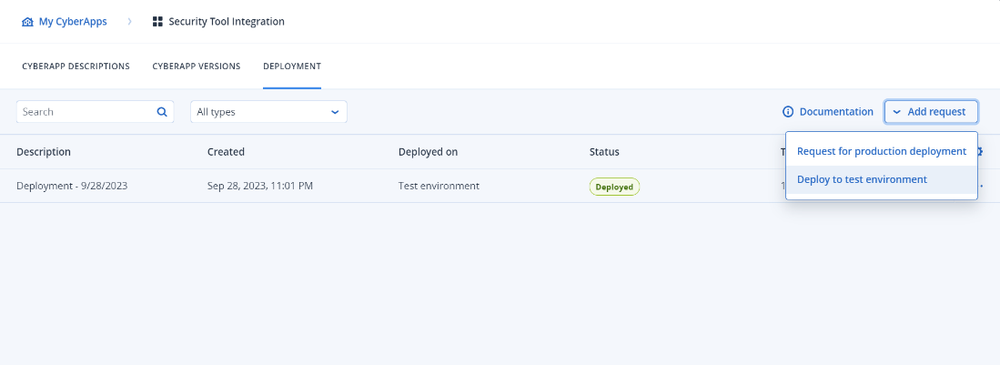Image resolution: width=1000 pixels, height=365 pixels.
Task: Collapse the Add request menu
Action: pos(931,112)
